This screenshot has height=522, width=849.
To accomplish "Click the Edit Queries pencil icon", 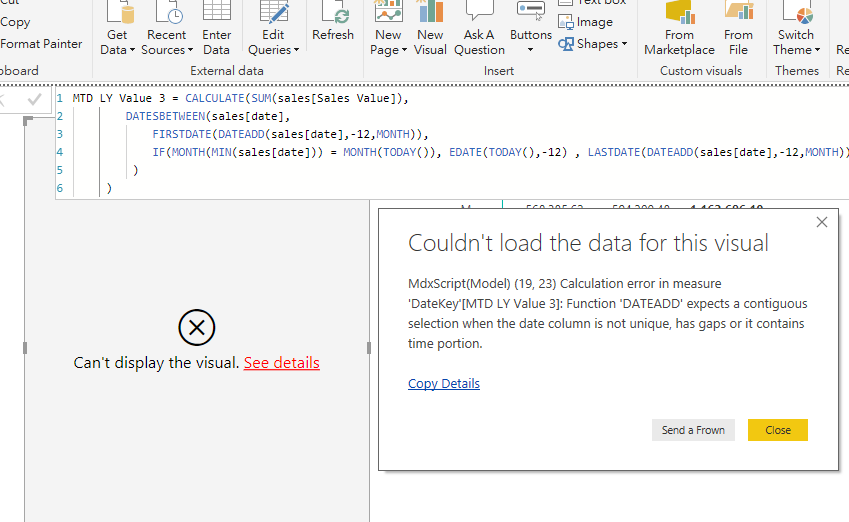I will click(x=274, y=11).
